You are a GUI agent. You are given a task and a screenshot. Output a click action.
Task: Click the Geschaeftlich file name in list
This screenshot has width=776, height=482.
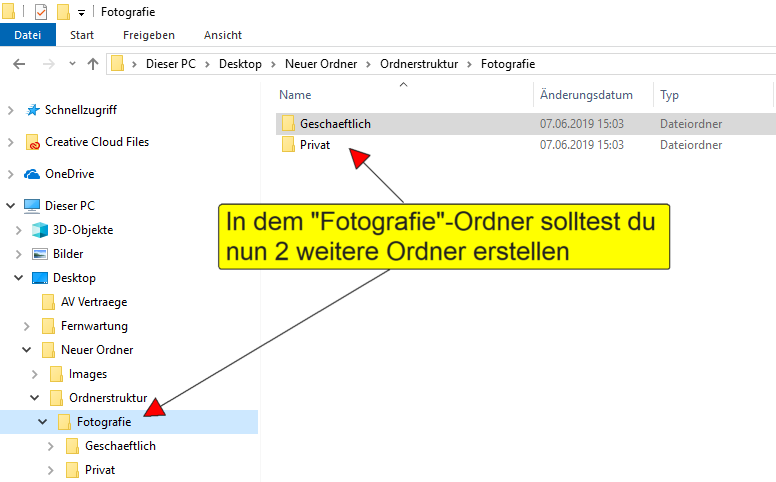pyautogui.click(x=335, y=124)
